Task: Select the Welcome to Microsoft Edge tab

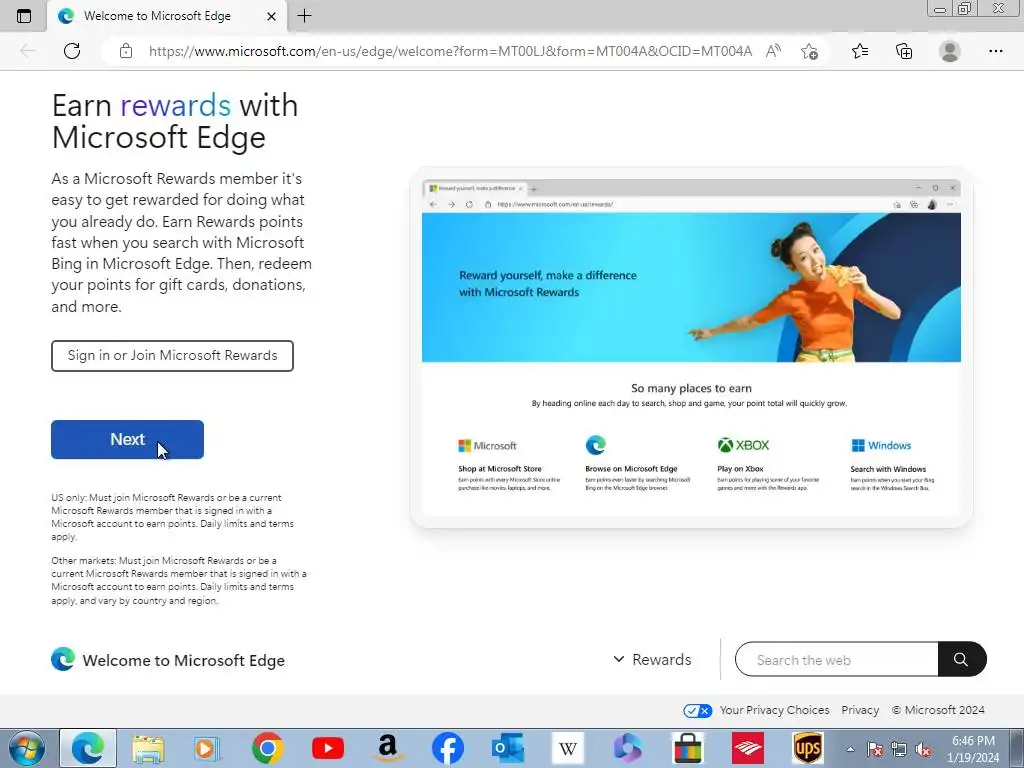Action: click(x=167, y=16)
